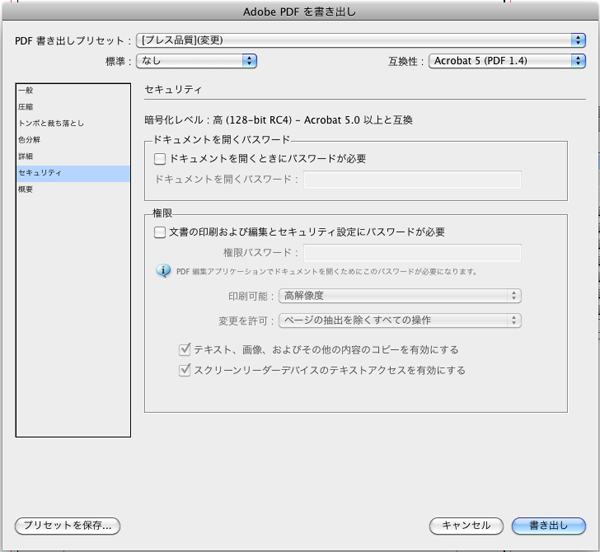Click the セキュリティ panel heading
The image size is (600, 552).
pos(173,90)
